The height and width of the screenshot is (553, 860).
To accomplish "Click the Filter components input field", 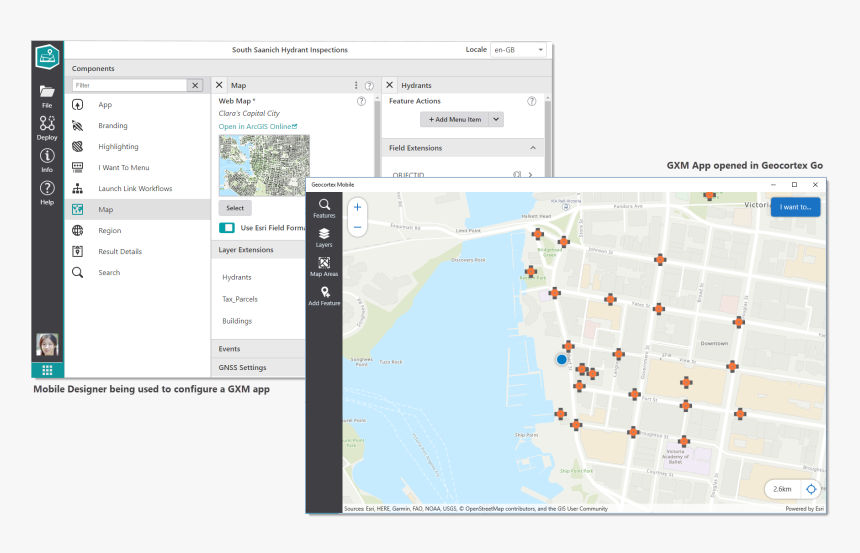I will [128, 86].
